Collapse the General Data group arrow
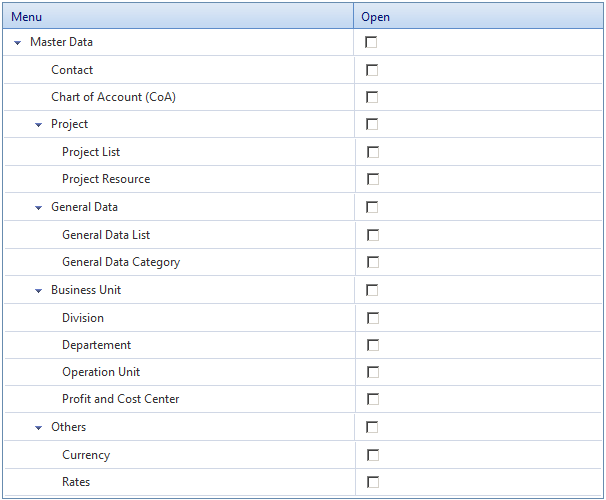 (38, 208)
